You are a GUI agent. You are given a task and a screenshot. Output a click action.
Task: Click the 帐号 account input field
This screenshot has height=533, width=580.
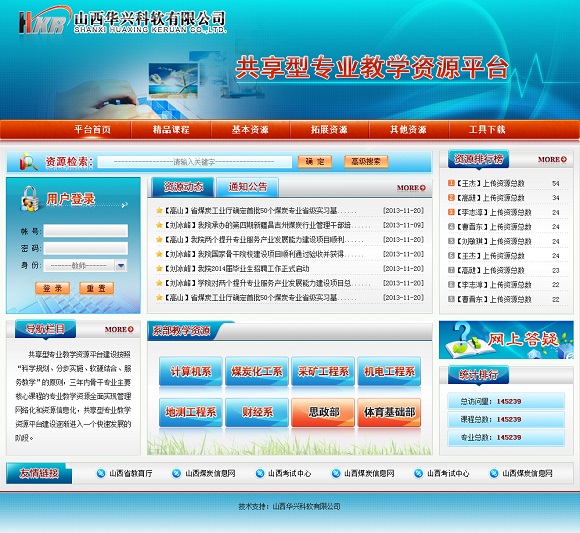tap(86, 231)
